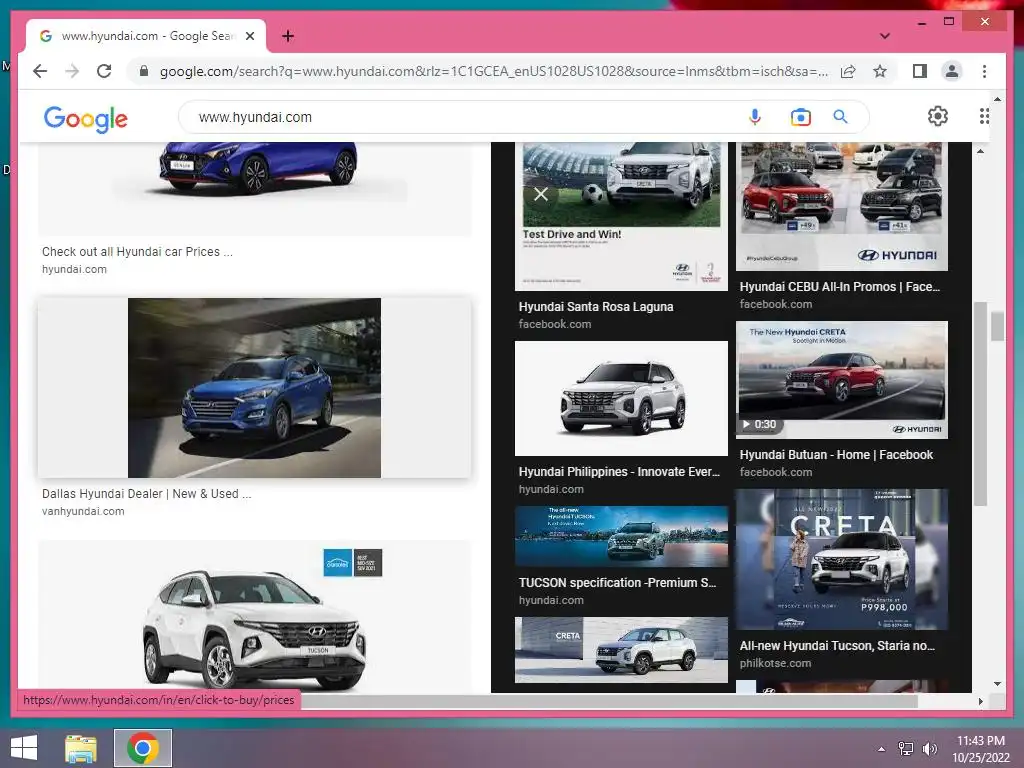Viewport: 1024px width, 768px height.
Task: Open Google quick settings gear
Action: (938, 116)
